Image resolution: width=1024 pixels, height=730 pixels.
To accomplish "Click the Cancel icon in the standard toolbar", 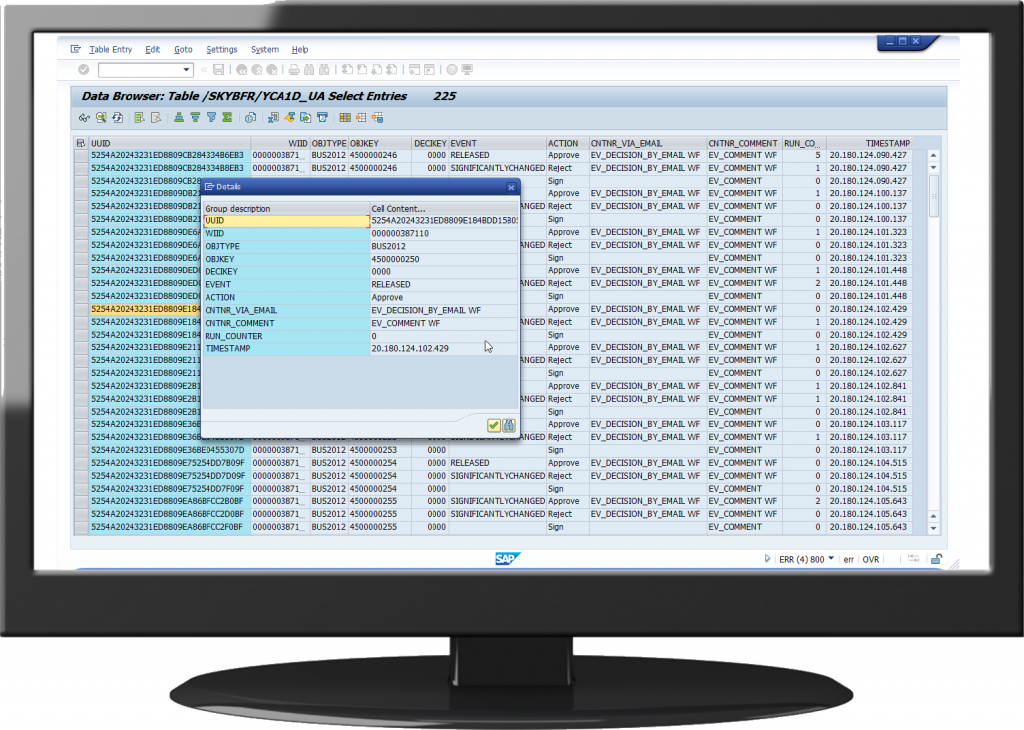I will (272, 69).
